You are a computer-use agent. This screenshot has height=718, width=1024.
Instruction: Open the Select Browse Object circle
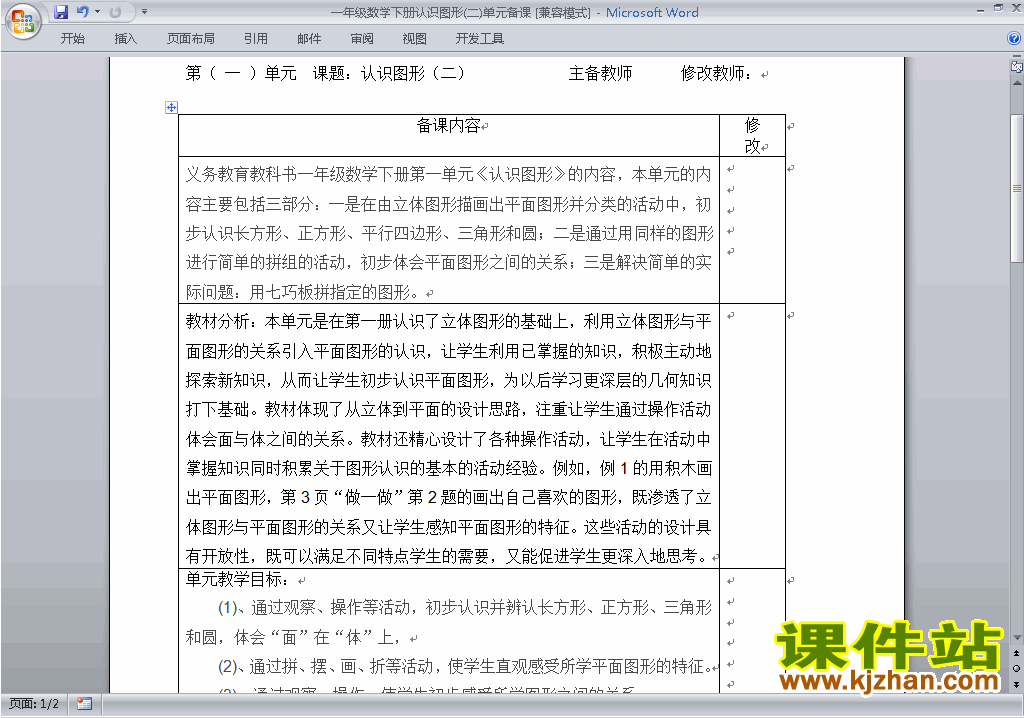coord(1016,669)
